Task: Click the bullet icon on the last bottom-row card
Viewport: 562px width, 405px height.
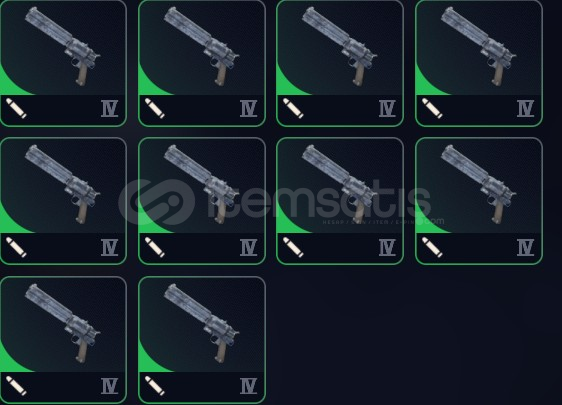Action: click(155, 386)
